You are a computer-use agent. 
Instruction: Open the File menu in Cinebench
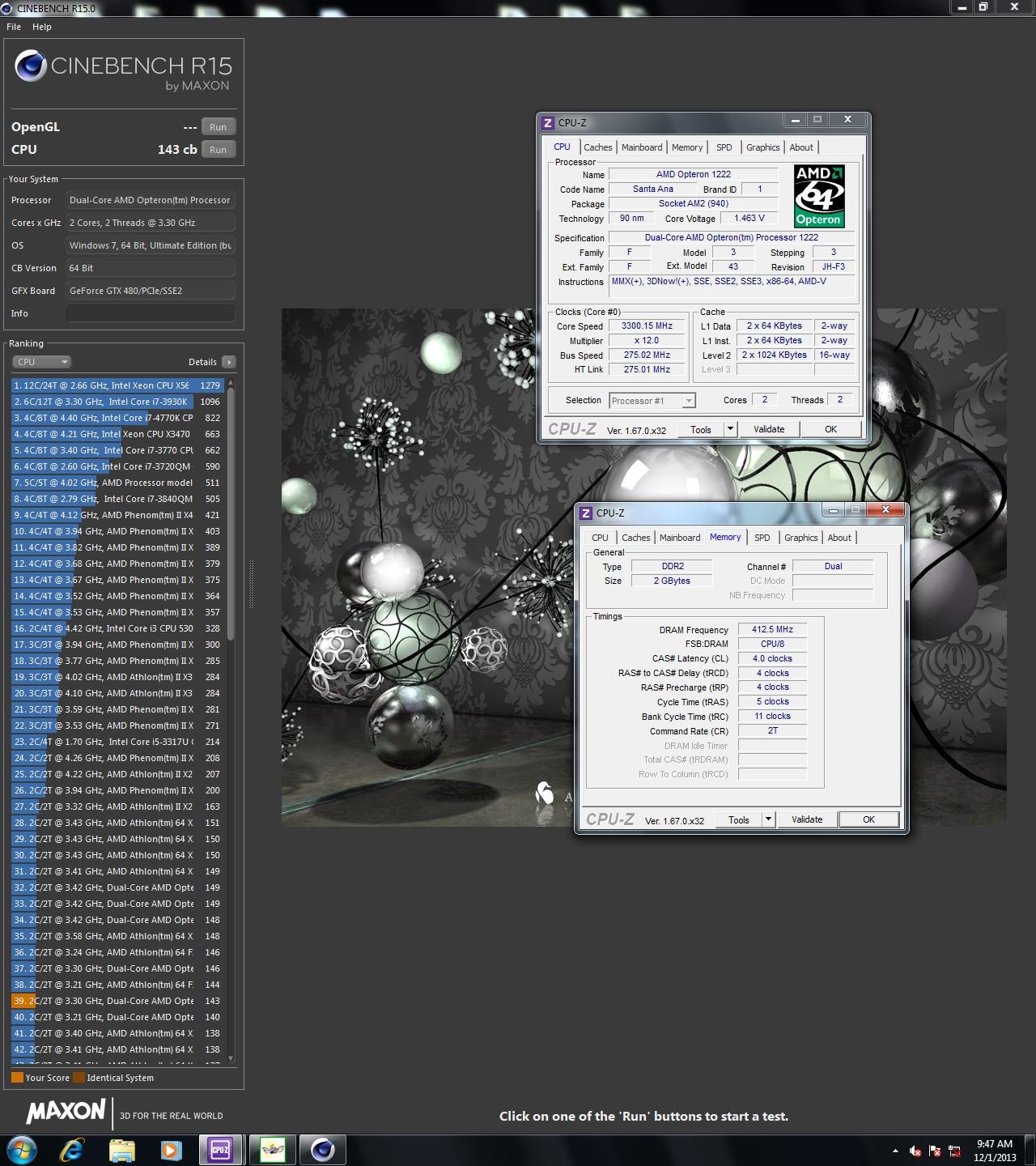[x=14, y=27]
